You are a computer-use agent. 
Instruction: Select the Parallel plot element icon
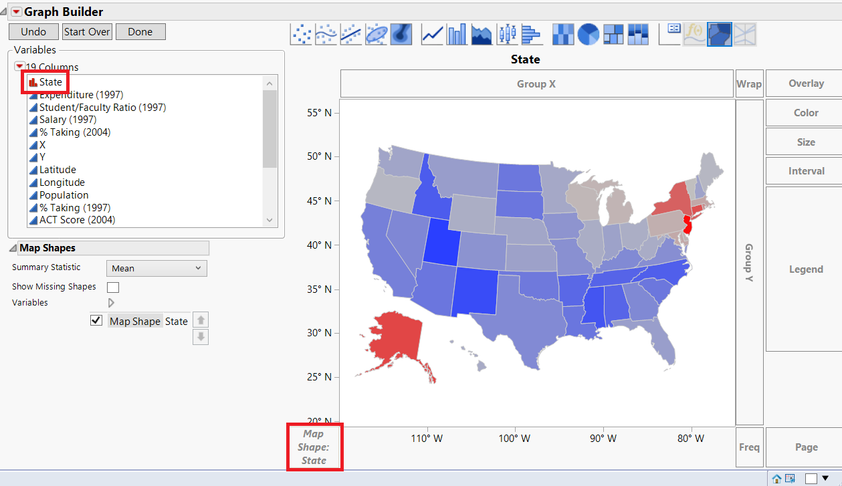(x=745, y=34)
